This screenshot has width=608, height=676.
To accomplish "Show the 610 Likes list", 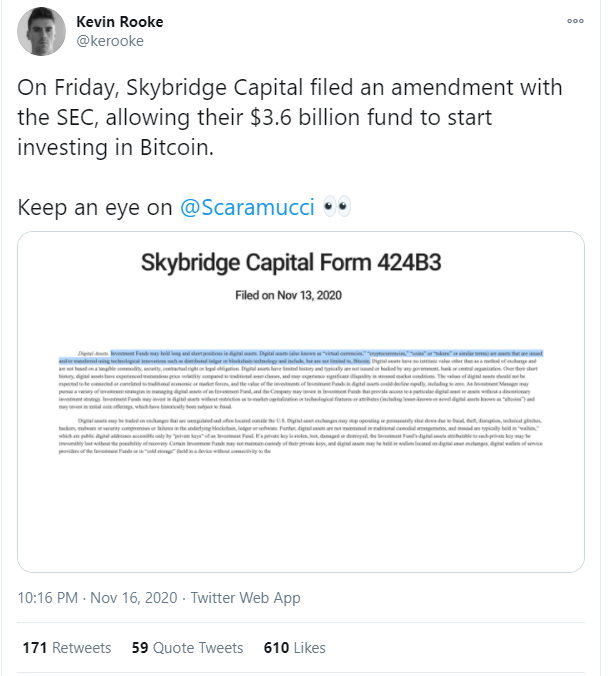I will tap(294, 648).
